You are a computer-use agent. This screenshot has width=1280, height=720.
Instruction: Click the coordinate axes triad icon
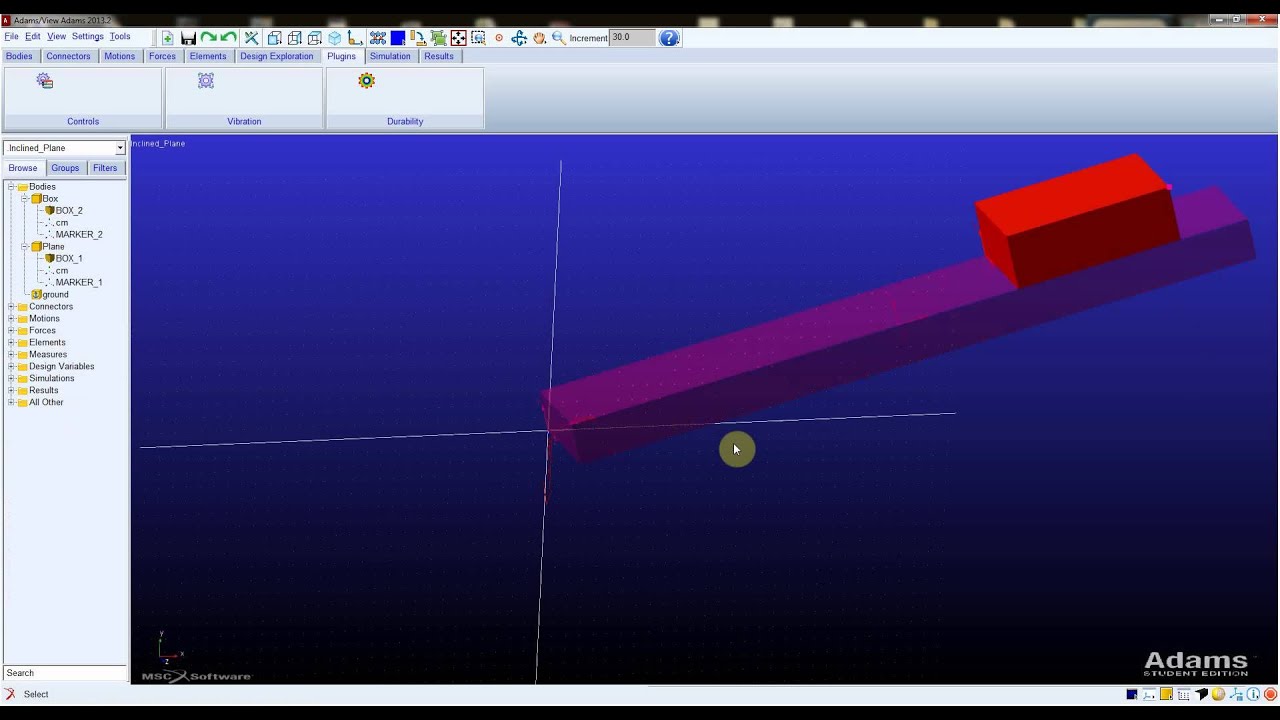354,38
